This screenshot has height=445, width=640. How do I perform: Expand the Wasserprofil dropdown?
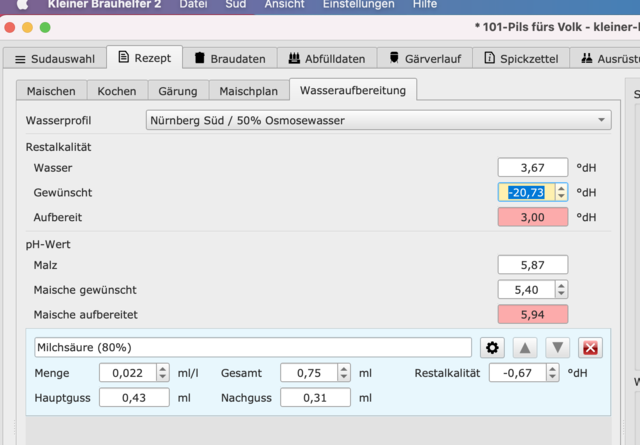(x=378, y=120)
